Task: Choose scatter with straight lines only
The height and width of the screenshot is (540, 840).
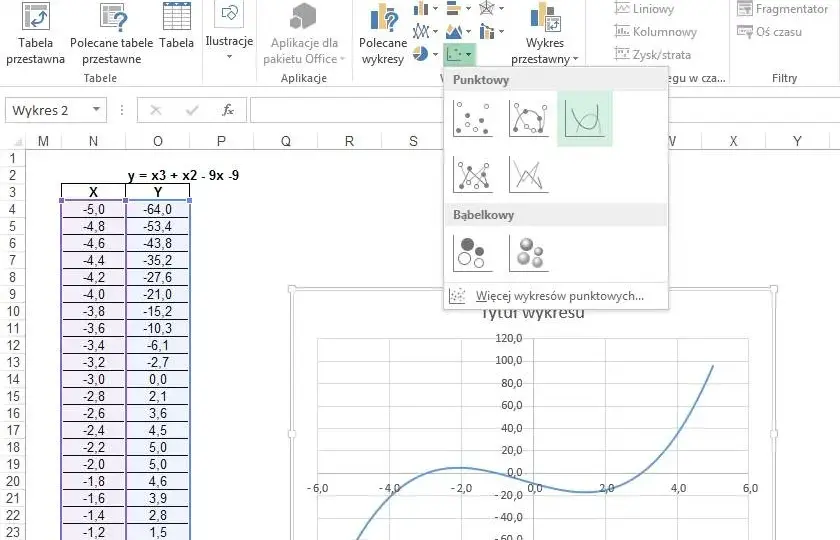Action: (529, 174)
